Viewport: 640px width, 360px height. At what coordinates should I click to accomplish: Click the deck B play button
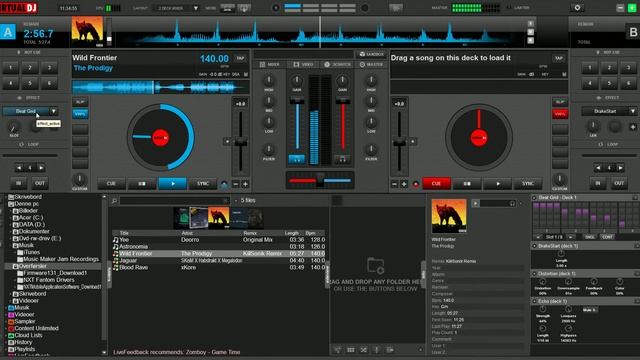[x=498, y=184]
